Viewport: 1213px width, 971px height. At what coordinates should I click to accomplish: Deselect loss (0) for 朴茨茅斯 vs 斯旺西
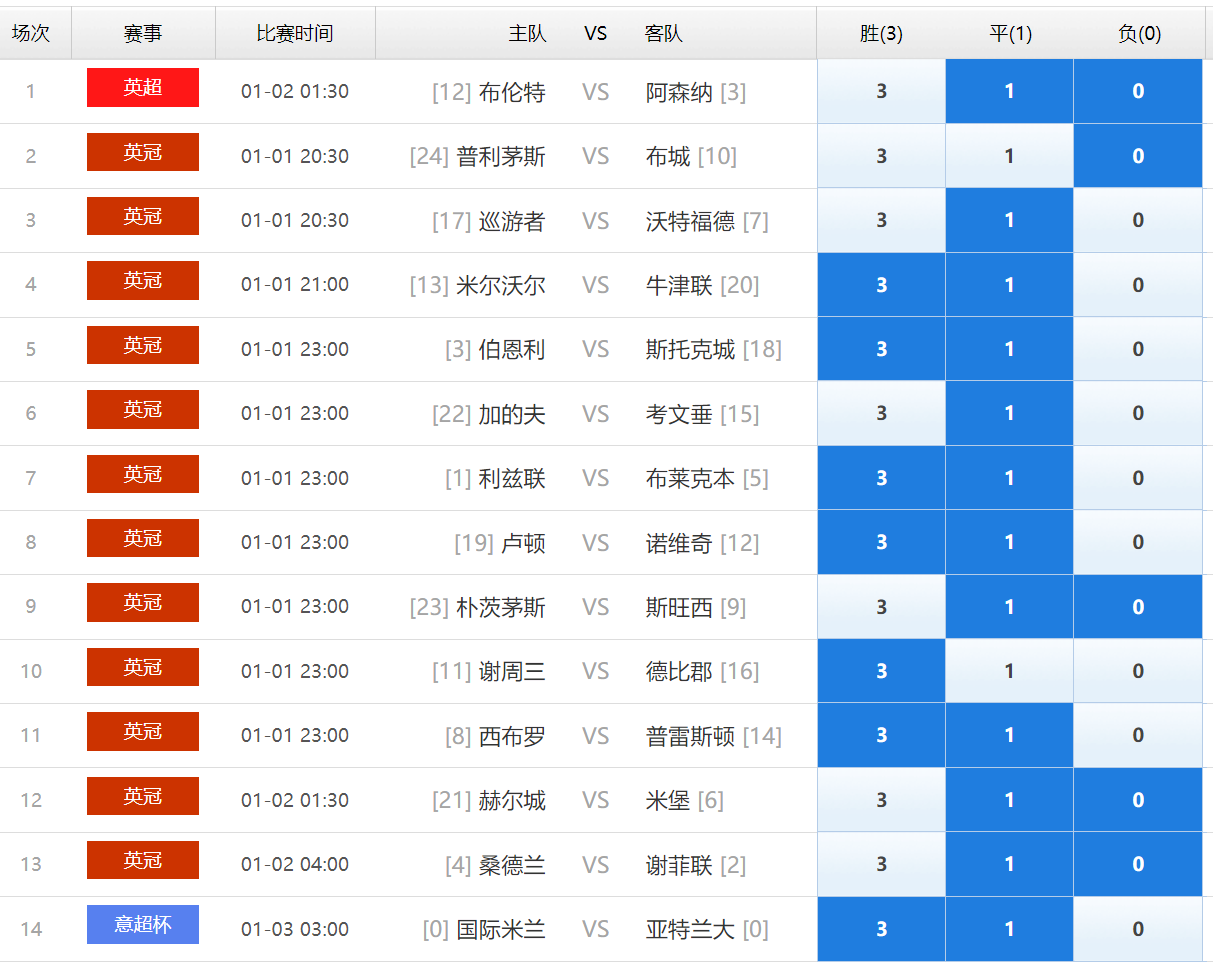click(x=1138, y=607)
